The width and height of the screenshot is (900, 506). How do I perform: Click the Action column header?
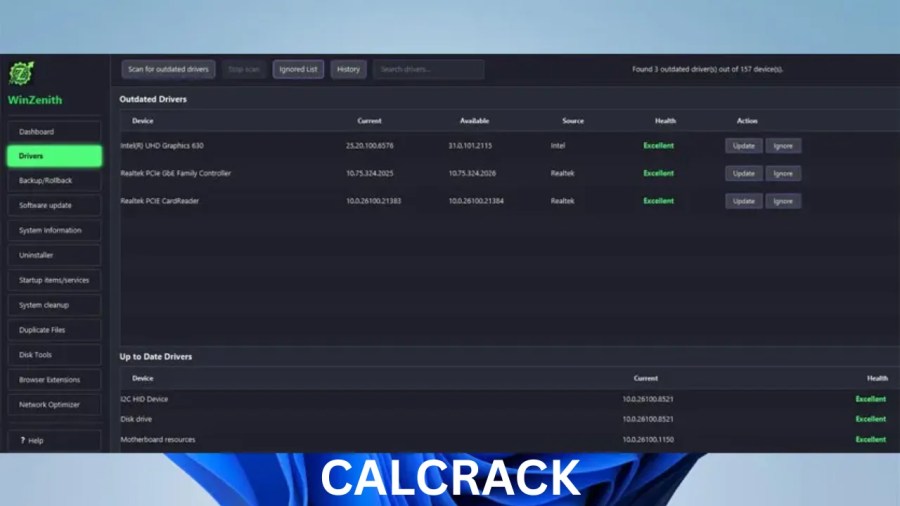point(747,121)
